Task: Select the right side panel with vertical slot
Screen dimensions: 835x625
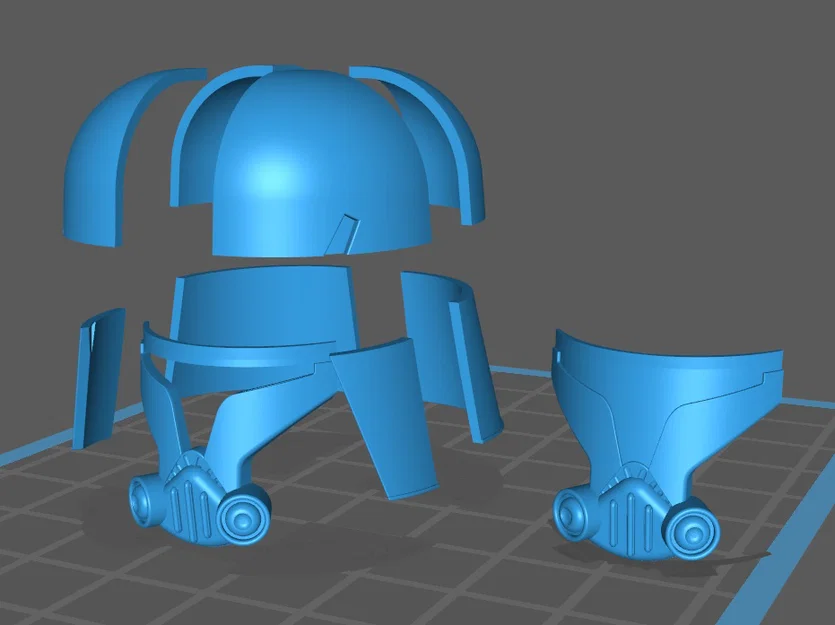Action: [x=453, y=357]
